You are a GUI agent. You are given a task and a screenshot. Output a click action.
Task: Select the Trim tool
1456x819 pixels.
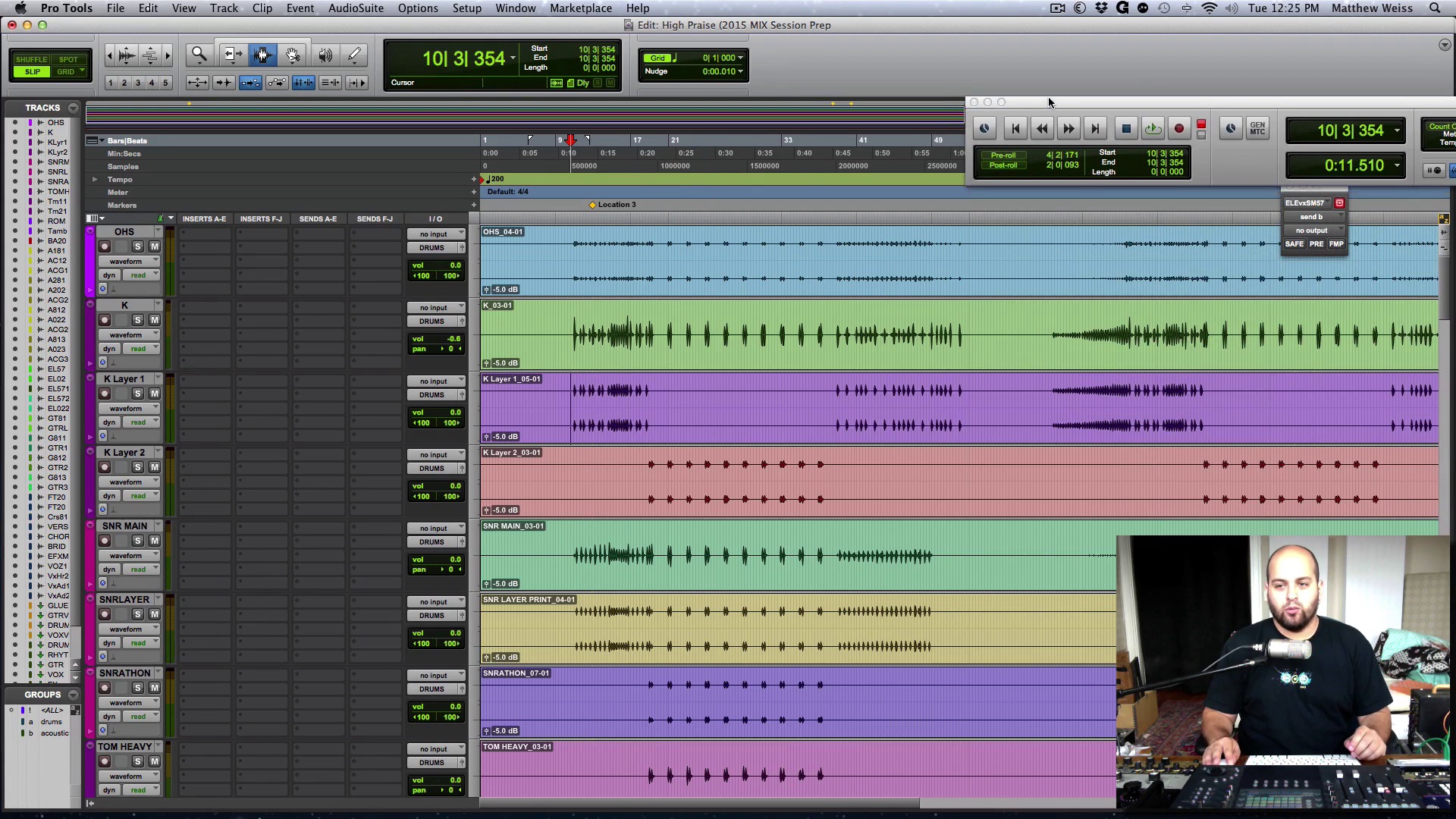coord(232,55)
